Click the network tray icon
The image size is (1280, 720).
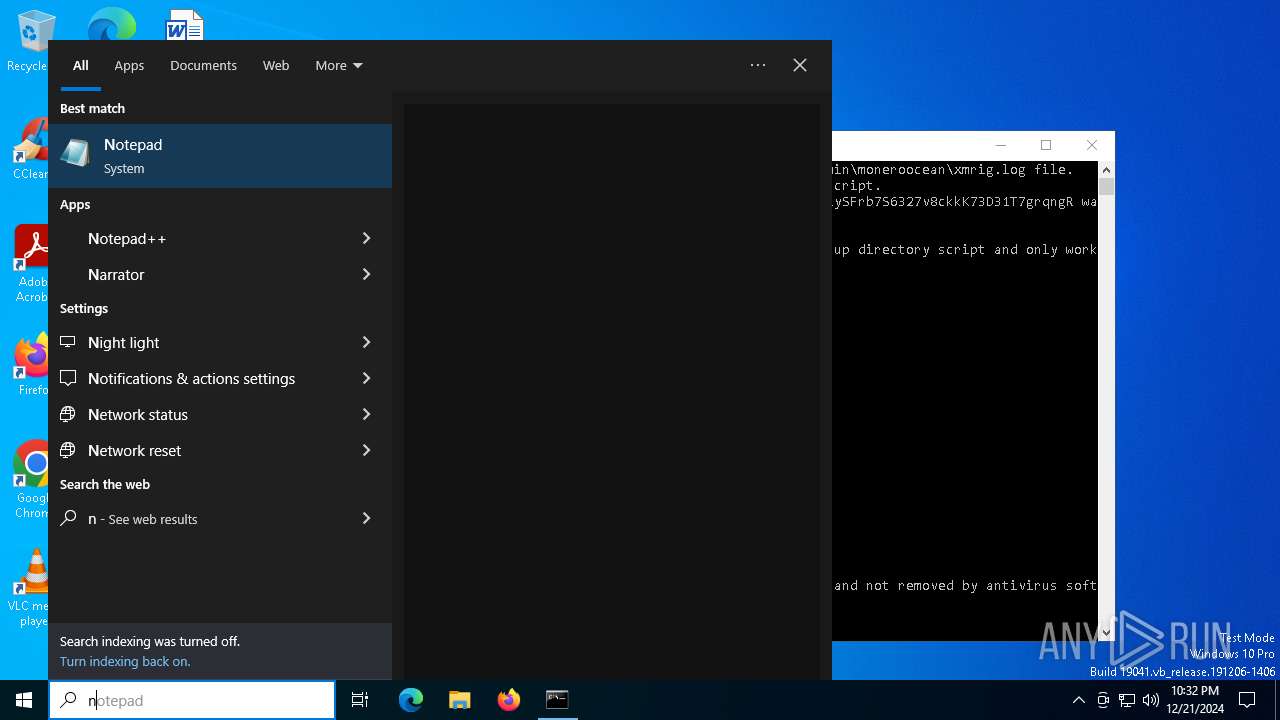tap(1127, 700)
